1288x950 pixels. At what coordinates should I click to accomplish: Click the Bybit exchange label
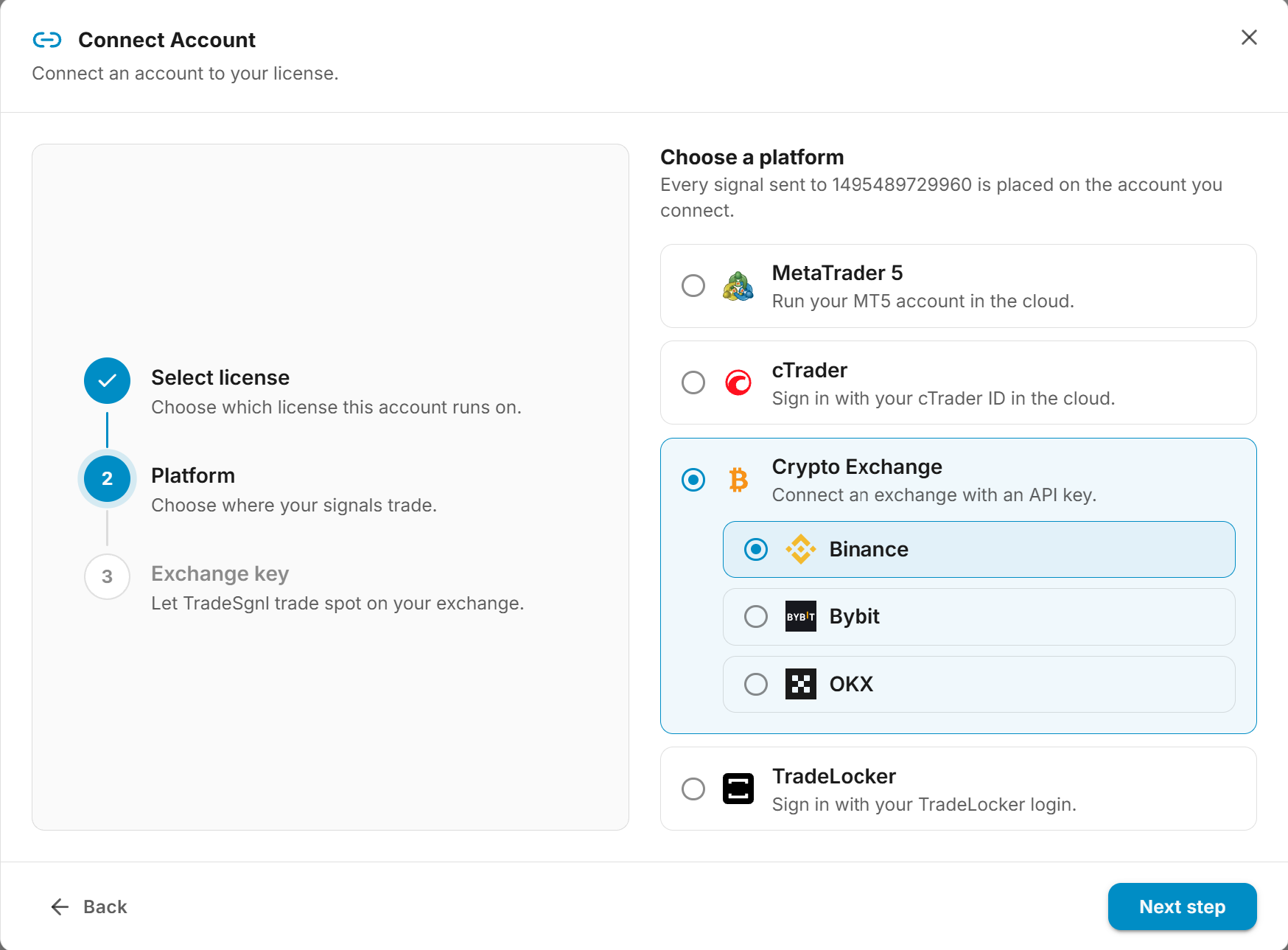click(x=854, y=616)
